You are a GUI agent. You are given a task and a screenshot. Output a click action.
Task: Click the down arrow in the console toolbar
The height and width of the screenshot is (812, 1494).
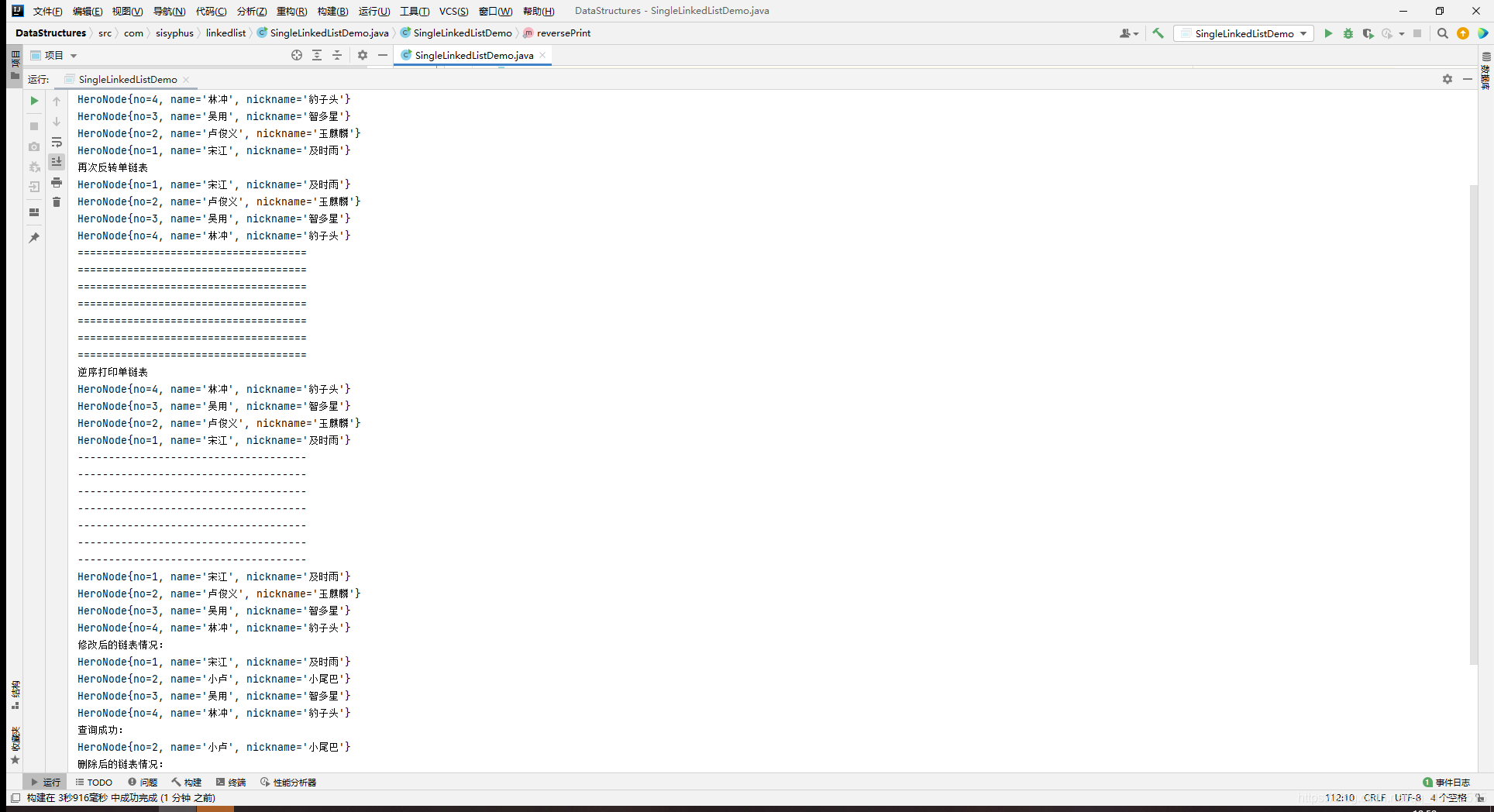[57, 122]
